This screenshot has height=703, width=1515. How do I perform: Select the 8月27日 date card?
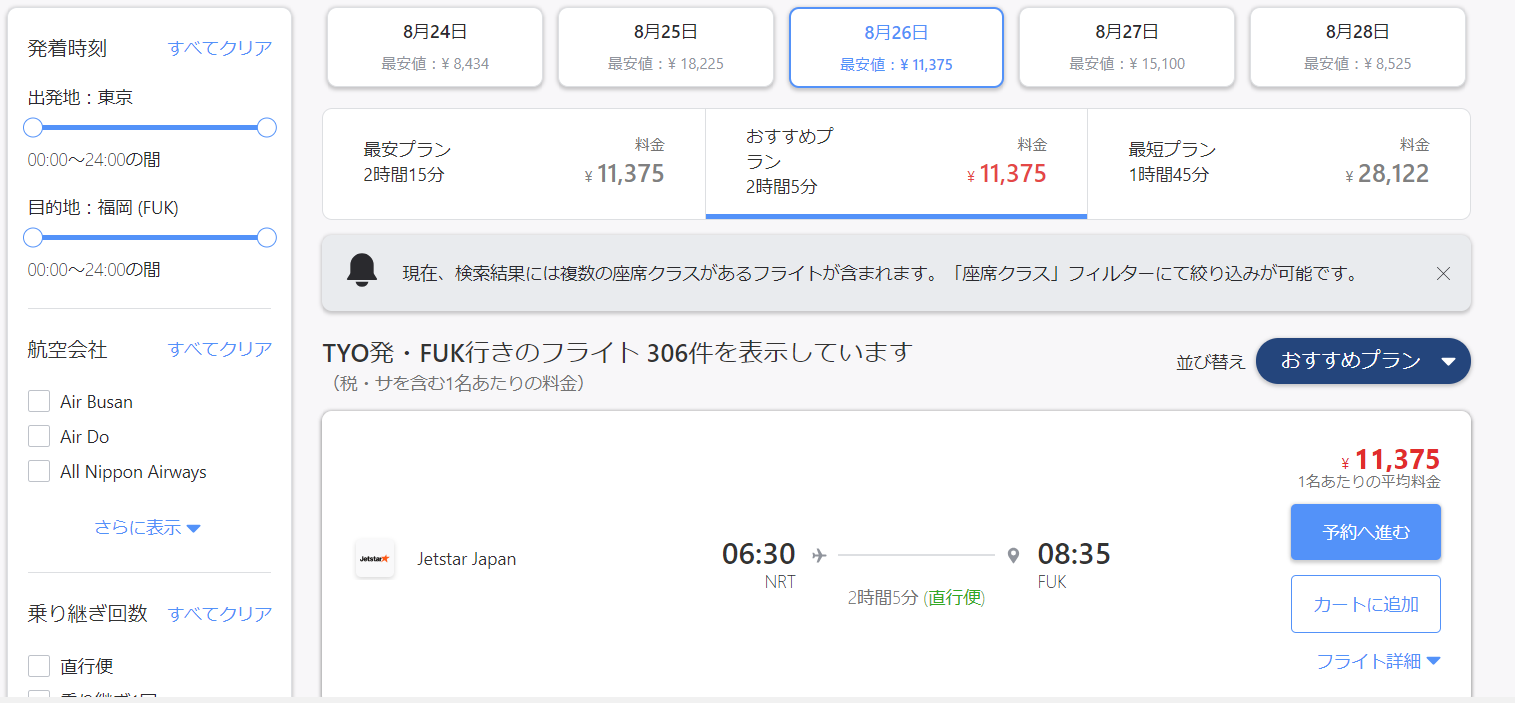pos(1126,47)
